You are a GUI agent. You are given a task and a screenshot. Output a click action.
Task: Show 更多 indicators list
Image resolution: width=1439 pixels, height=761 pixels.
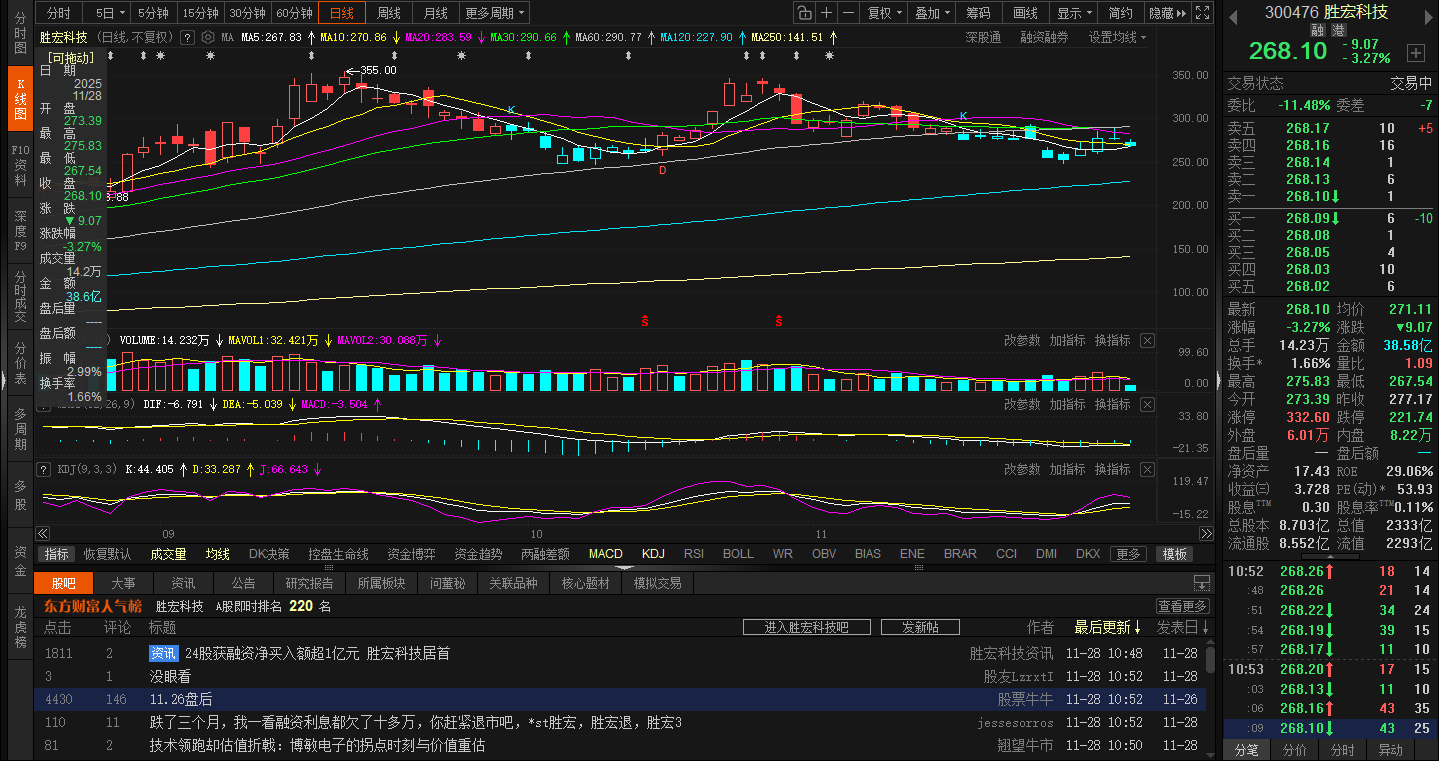coord(1128,554)
